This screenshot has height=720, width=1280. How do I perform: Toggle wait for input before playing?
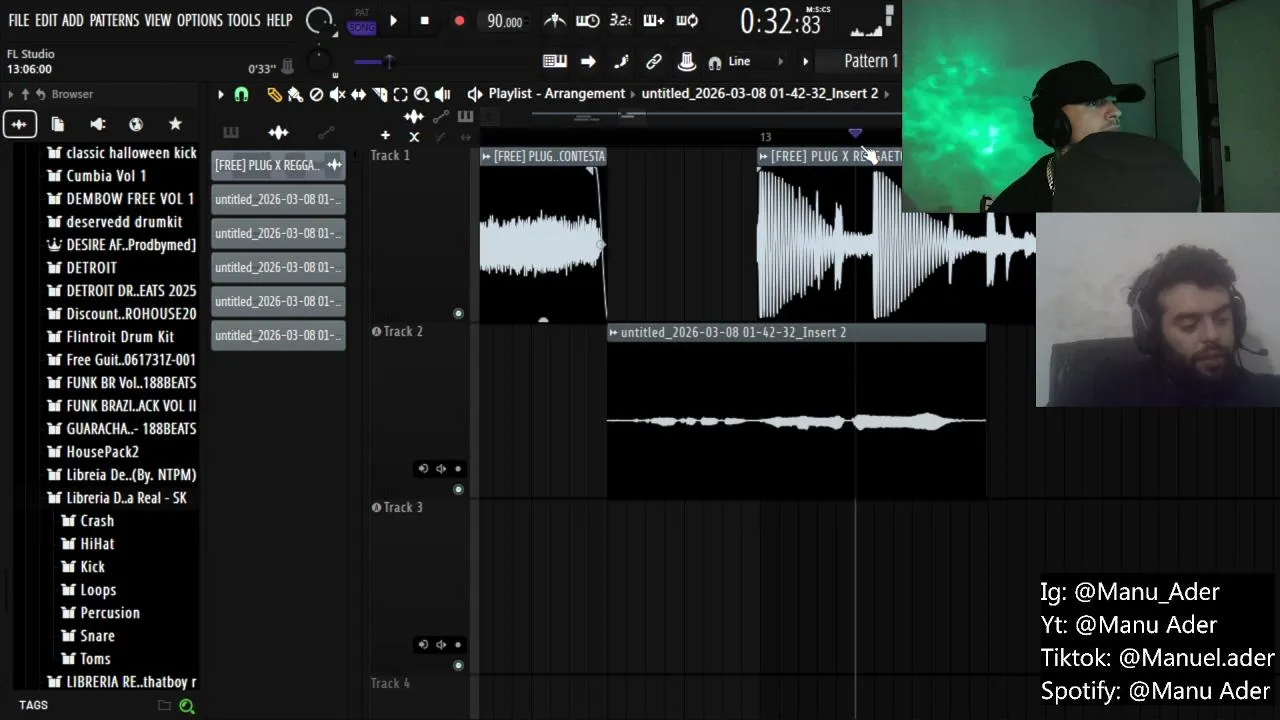[x=588, y=20]
